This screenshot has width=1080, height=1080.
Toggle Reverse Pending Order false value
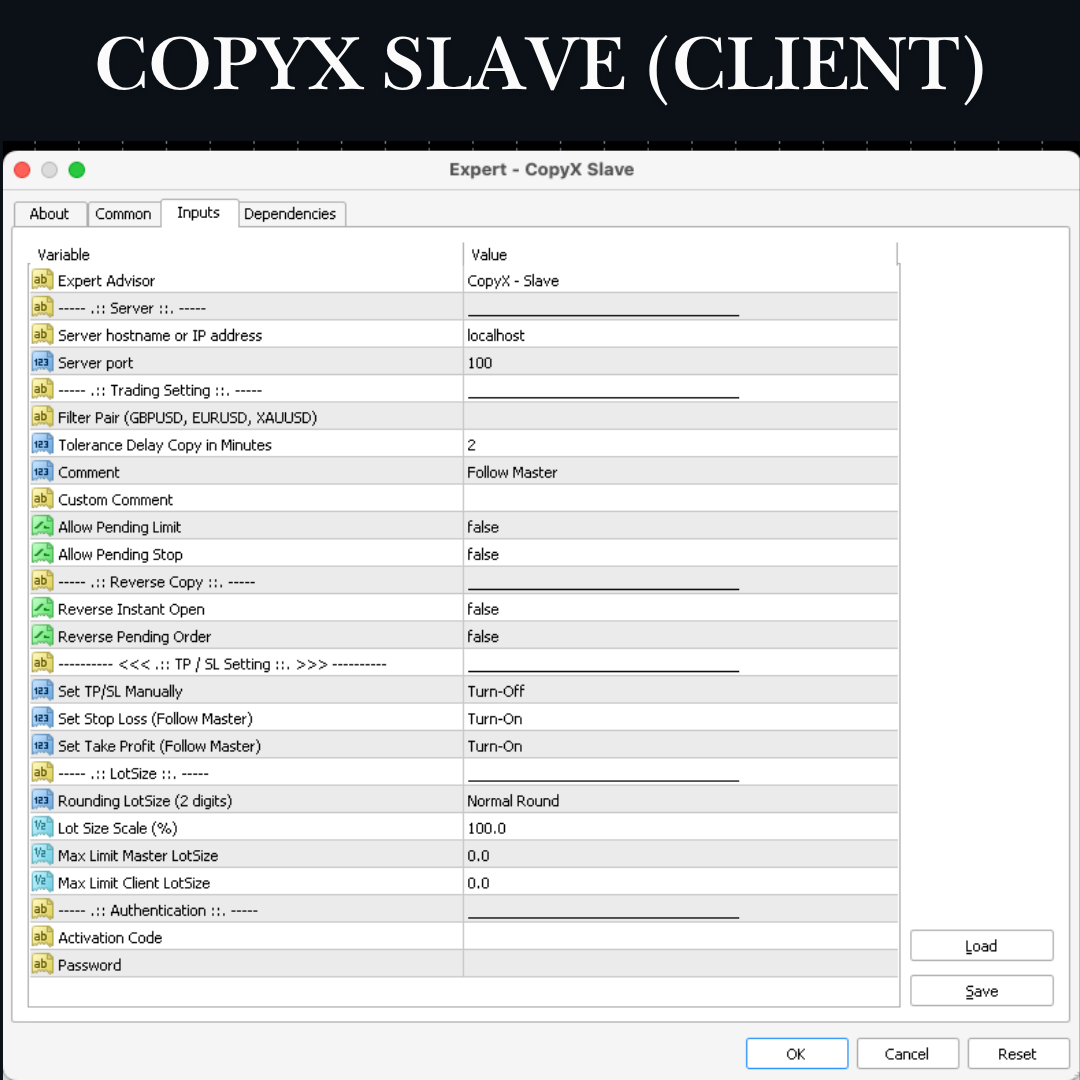680,636
